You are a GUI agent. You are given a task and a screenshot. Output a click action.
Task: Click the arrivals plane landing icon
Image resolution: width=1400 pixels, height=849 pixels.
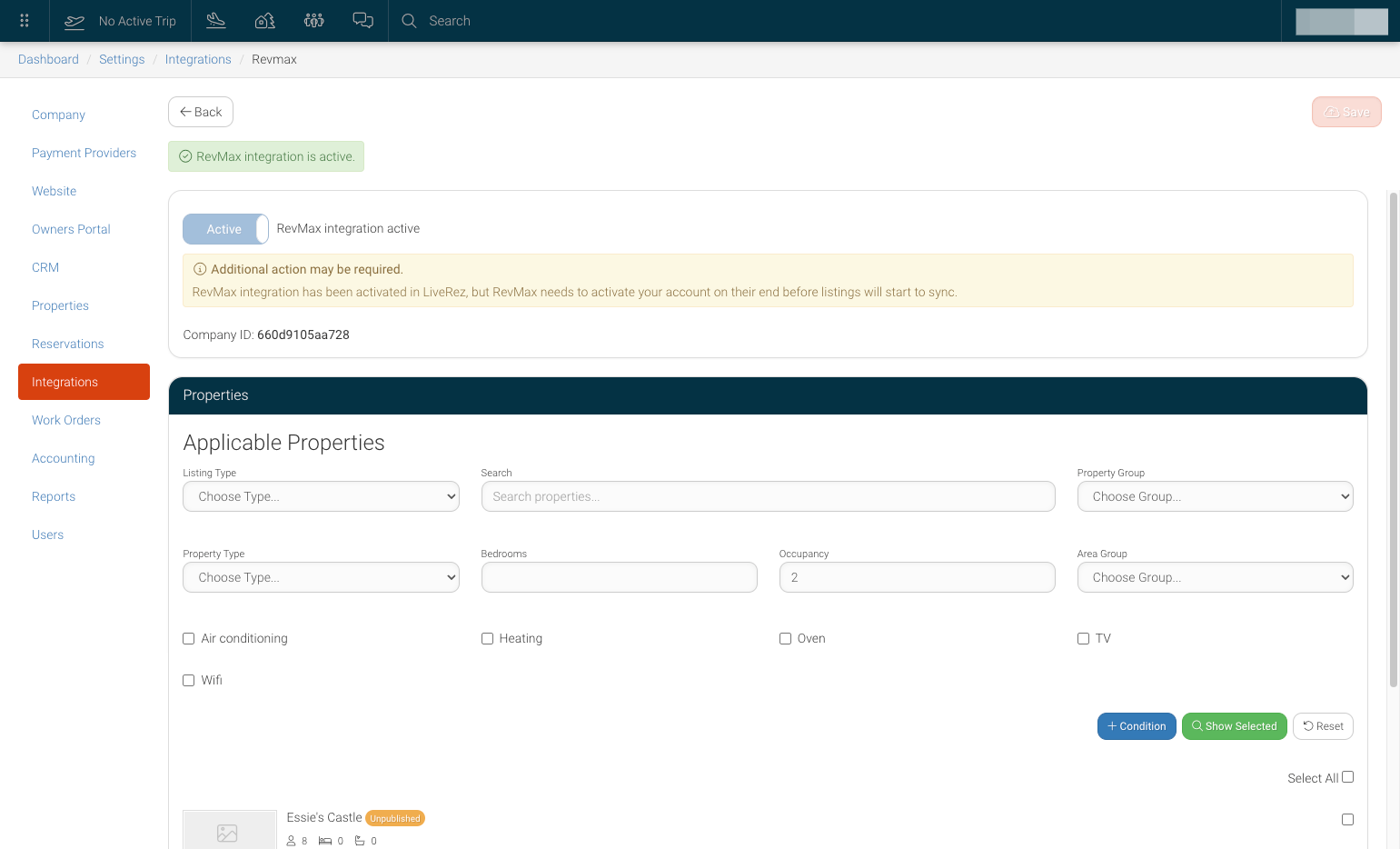coord(216,21)
